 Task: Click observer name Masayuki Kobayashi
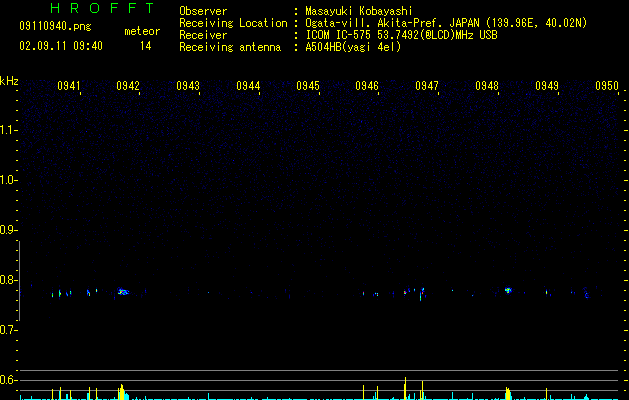pos(359,11)
